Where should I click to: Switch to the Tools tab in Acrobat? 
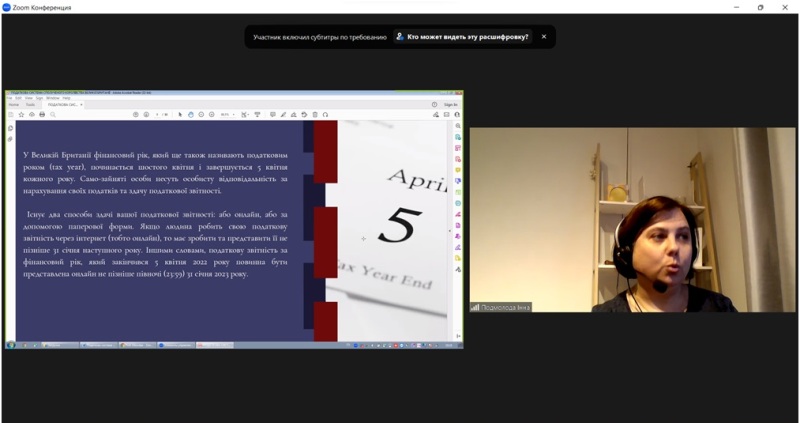(x=28, y=104)
